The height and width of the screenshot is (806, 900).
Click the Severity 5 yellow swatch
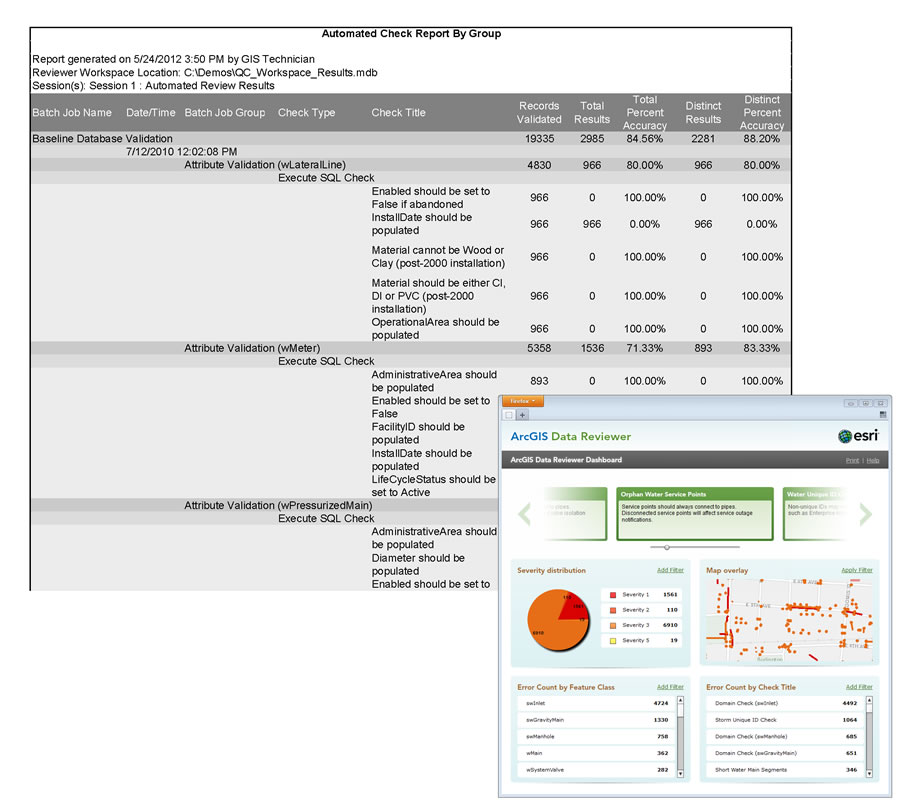[x=612, y=641]
